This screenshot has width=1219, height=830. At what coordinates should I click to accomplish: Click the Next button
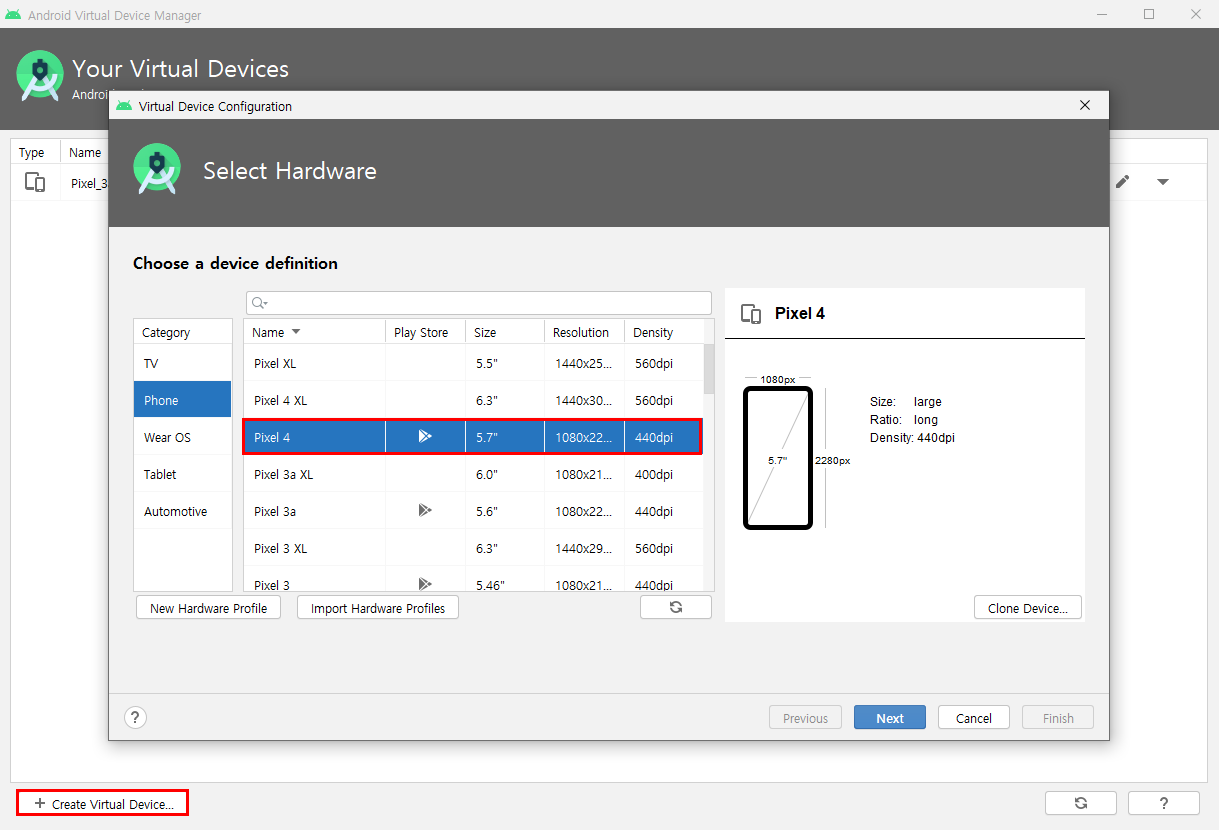(890, 717)
